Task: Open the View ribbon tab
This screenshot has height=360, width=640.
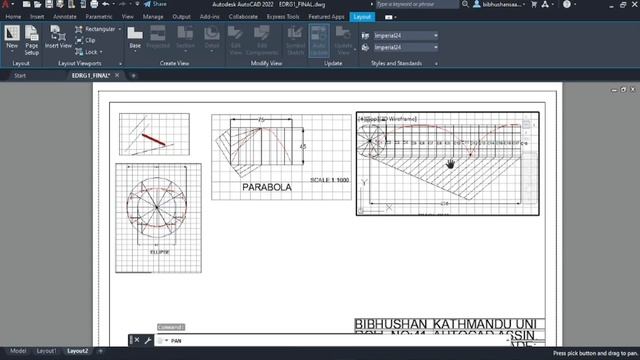Action: click(127, 17)
